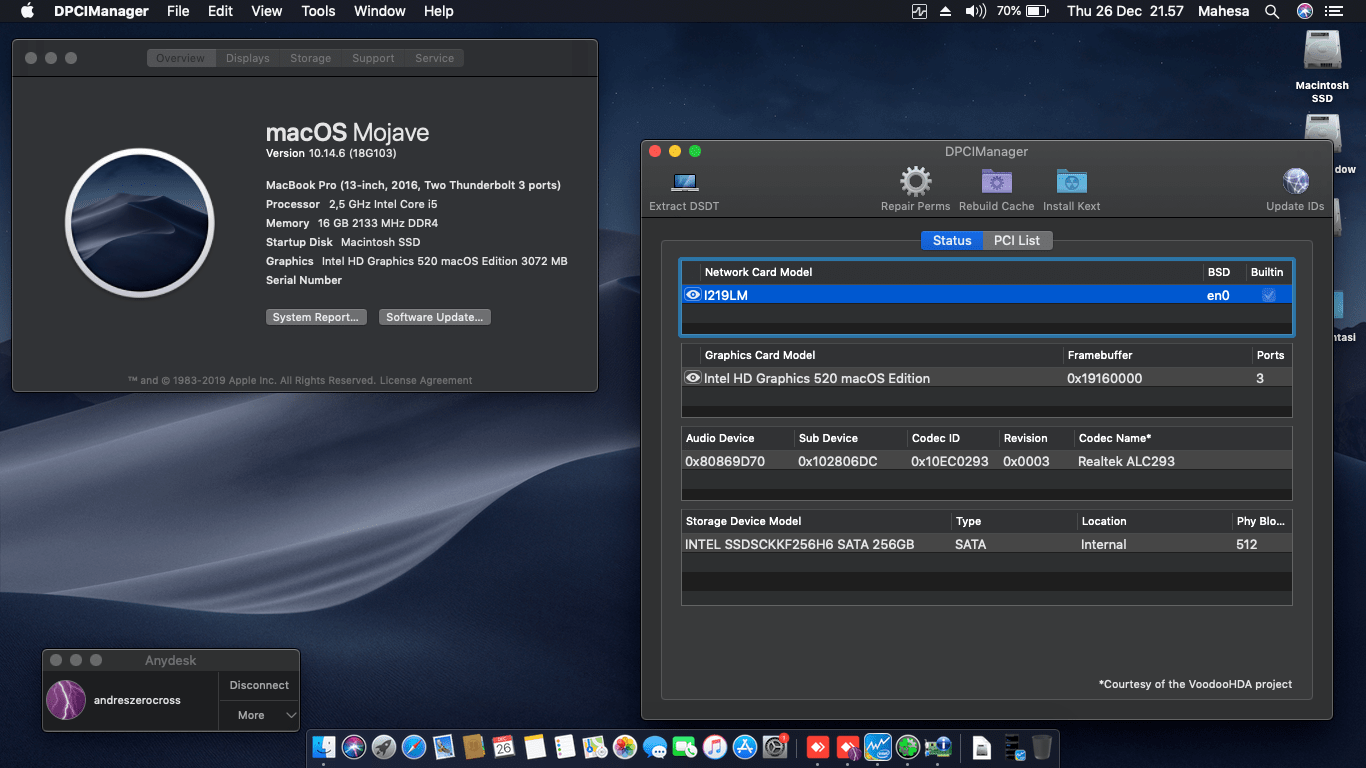The image size is (1366, 768).
Task: Click the Update IDs globe icon
Action: point(1295,182)
